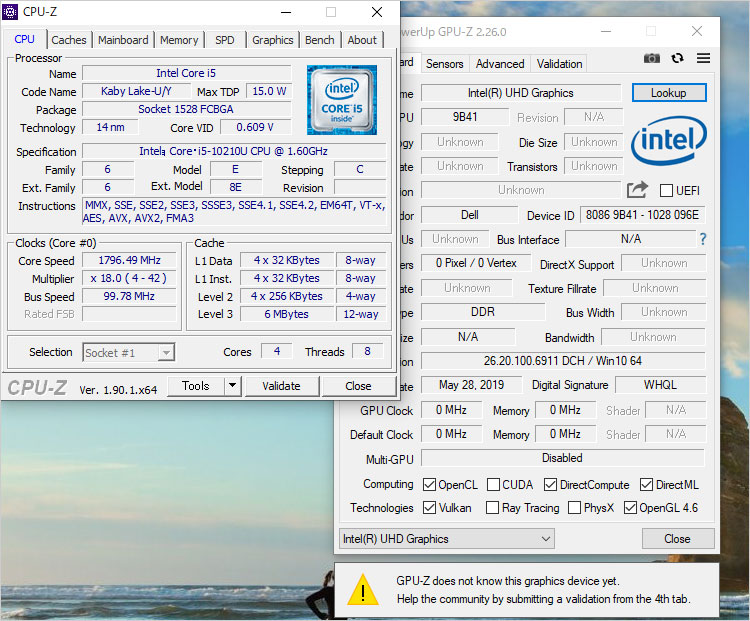Switch to the Graphics tab in CPU-Z
The width and height of the screenshot is (750, 621).
click(x=273, y=40)
